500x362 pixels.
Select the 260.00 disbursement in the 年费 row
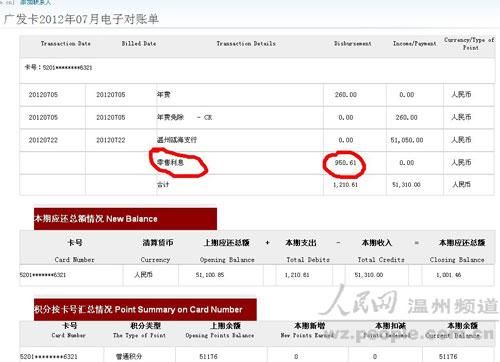[x=346, y=95]
